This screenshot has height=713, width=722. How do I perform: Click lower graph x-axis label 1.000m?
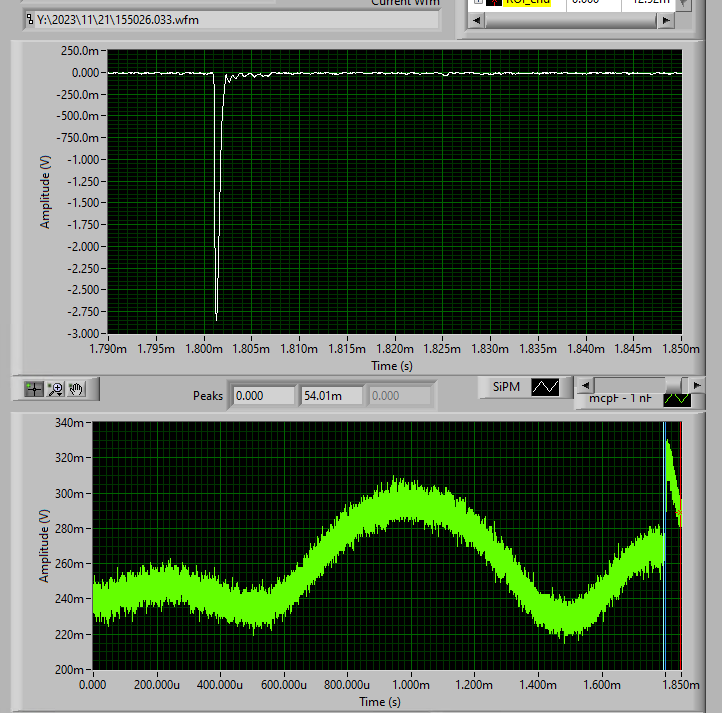(x=411, y=685)
